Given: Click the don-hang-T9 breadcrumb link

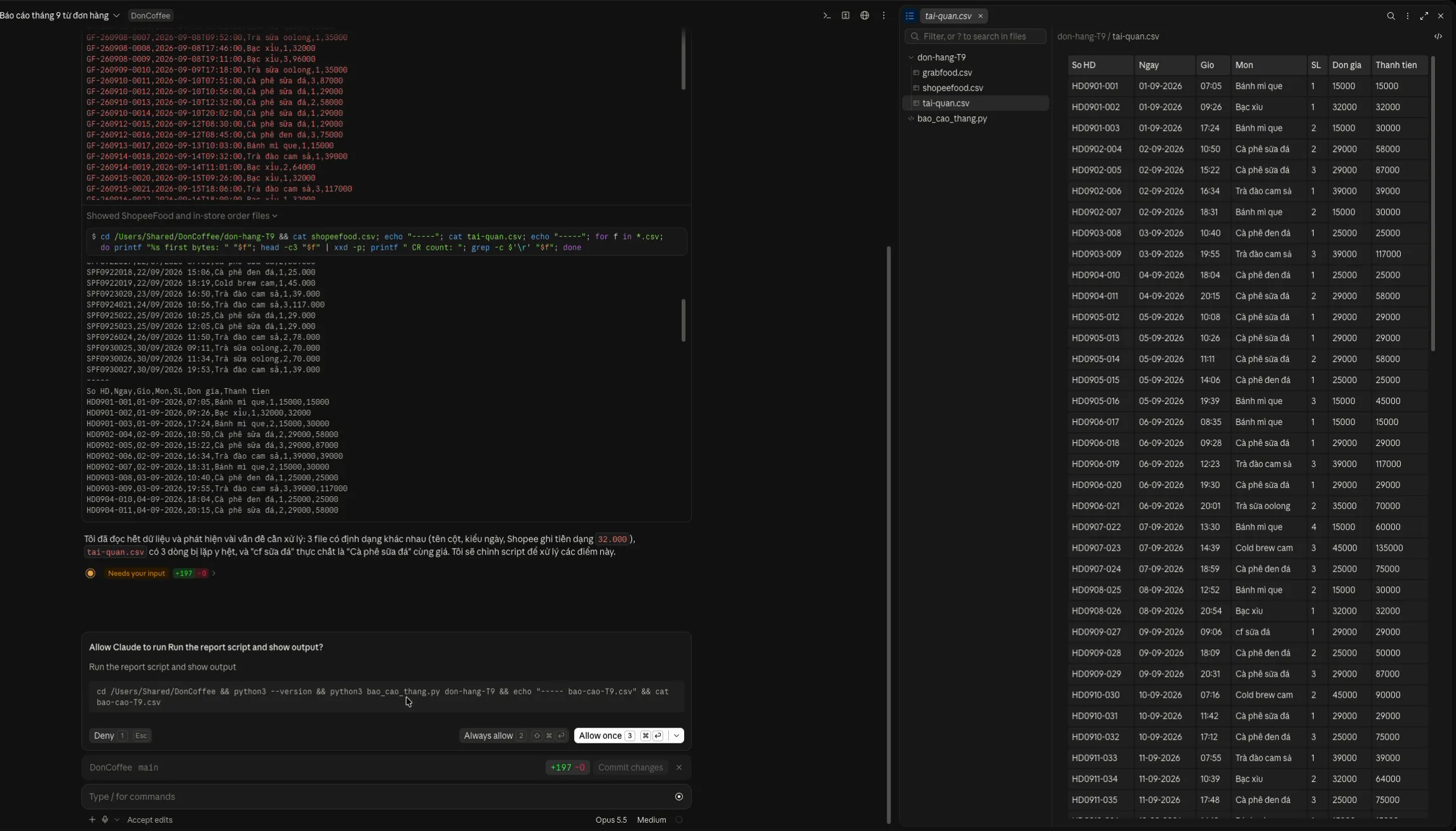Looking at the screenshot, I should 1081,36.
